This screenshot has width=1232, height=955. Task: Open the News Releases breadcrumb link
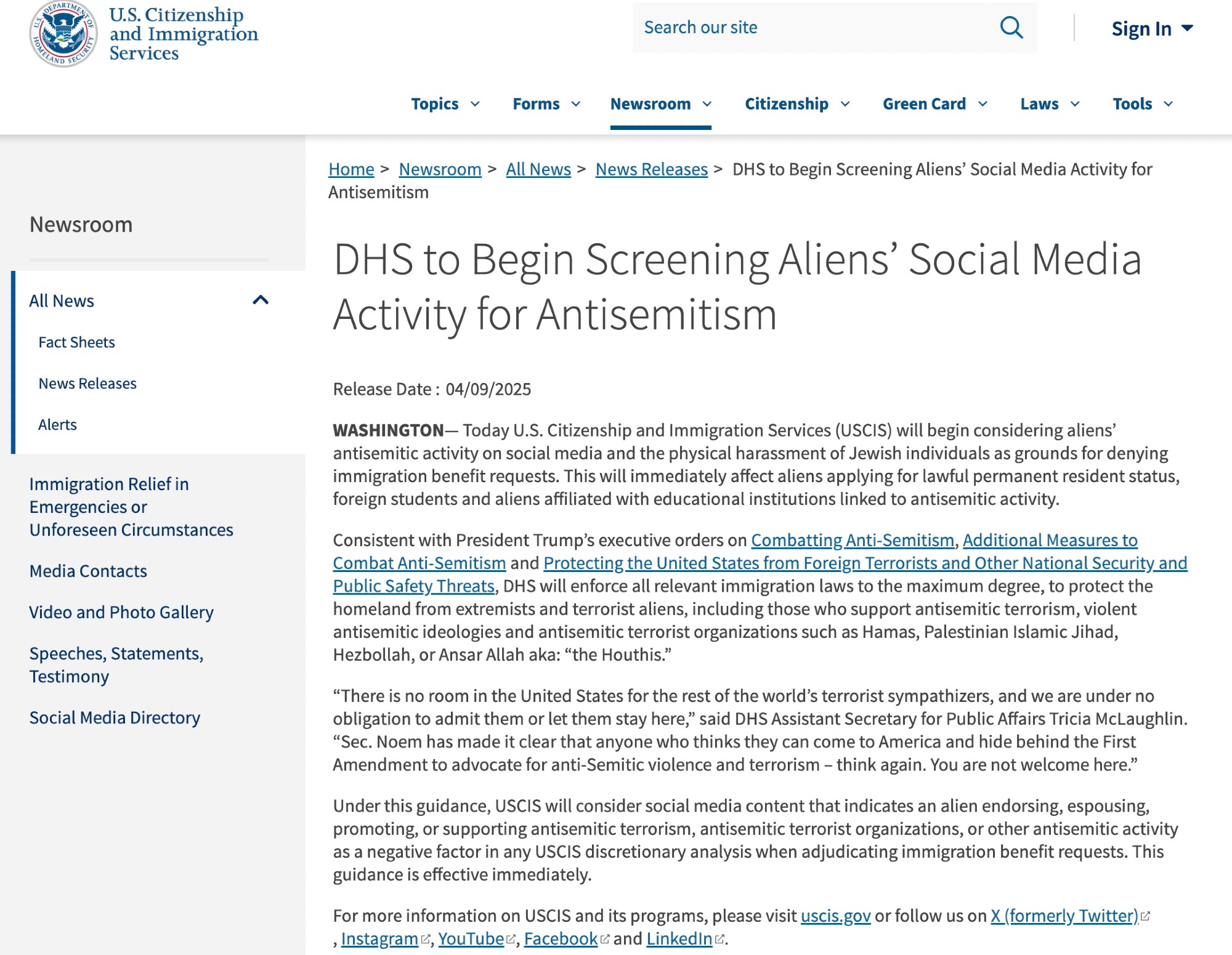(651, 169)
